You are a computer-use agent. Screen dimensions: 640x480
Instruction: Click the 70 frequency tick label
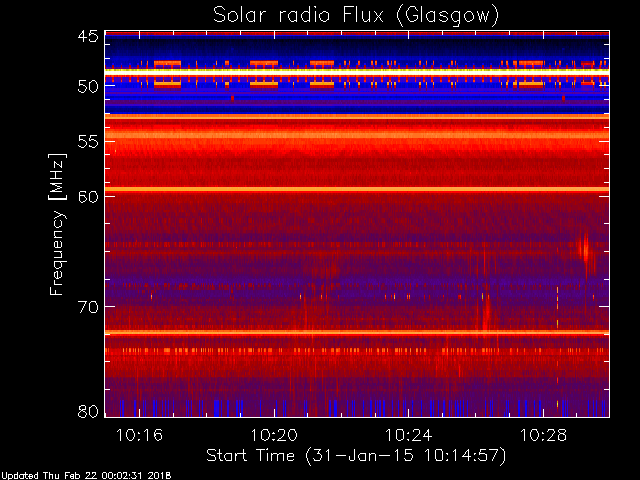tap(88, 307)
